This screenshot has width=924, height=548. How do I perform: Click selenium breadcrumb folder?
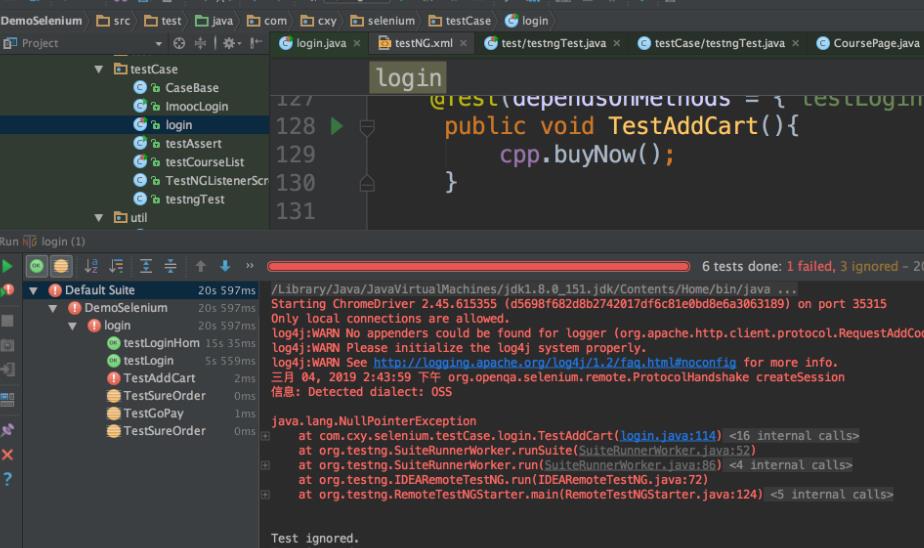coord(382,21)
